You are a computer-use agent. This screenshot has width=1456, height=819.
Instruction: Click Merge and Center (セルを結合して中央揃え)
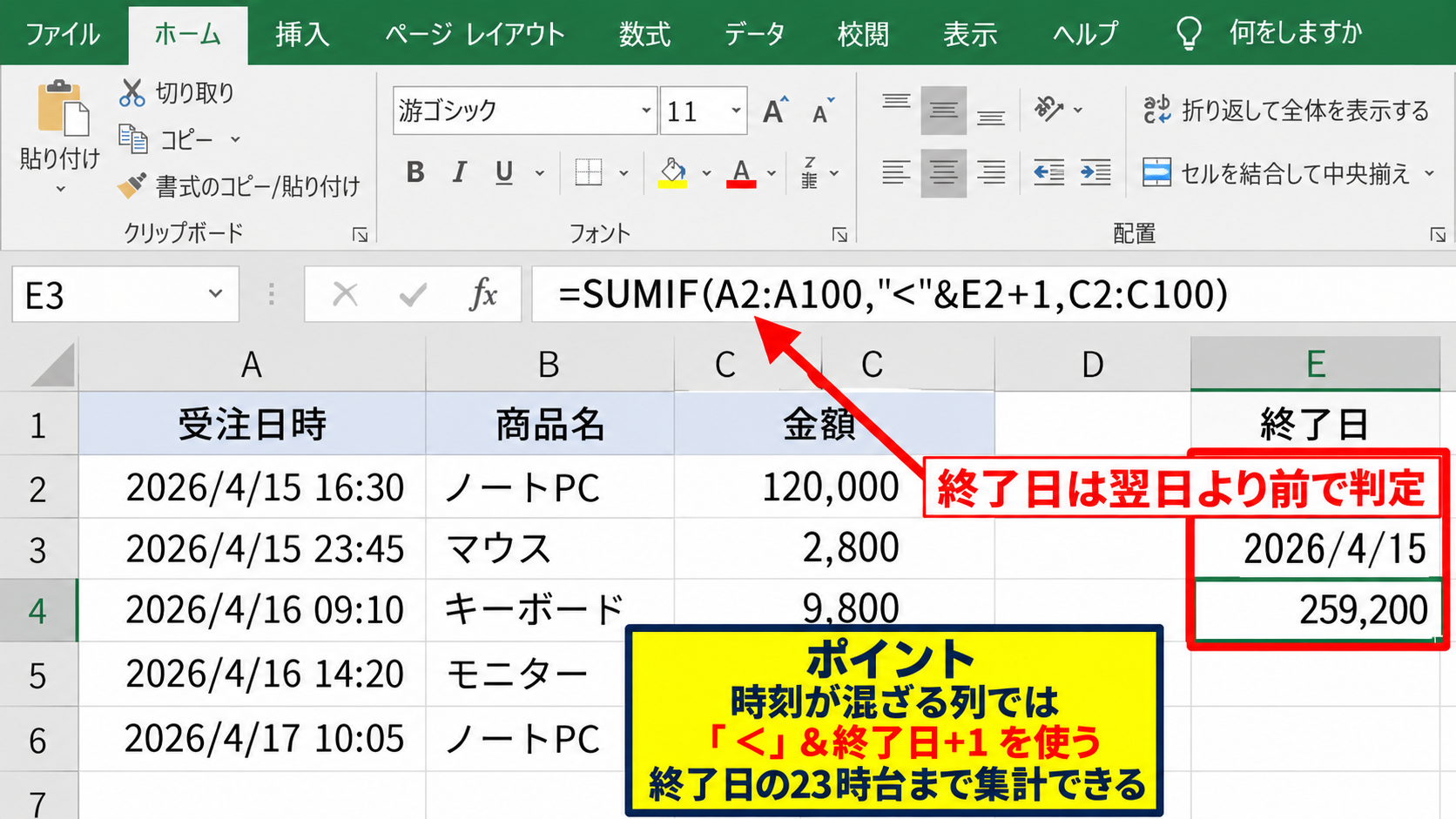[x=1276, y=173]
